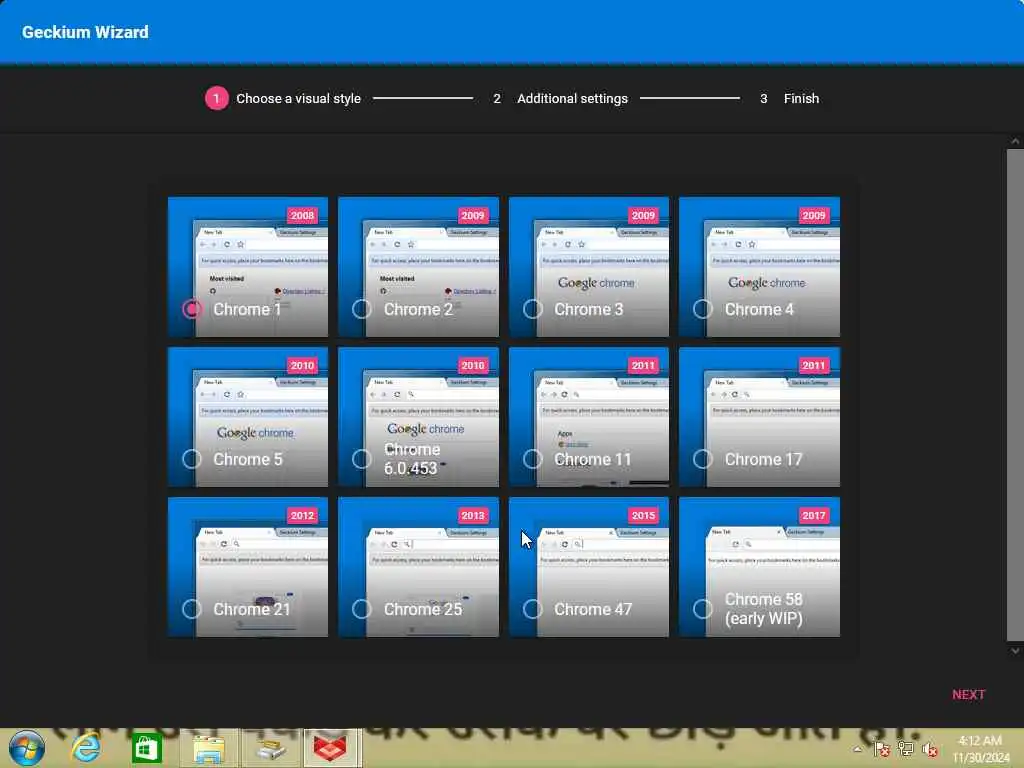Click the network tray icon

[906, 749]
